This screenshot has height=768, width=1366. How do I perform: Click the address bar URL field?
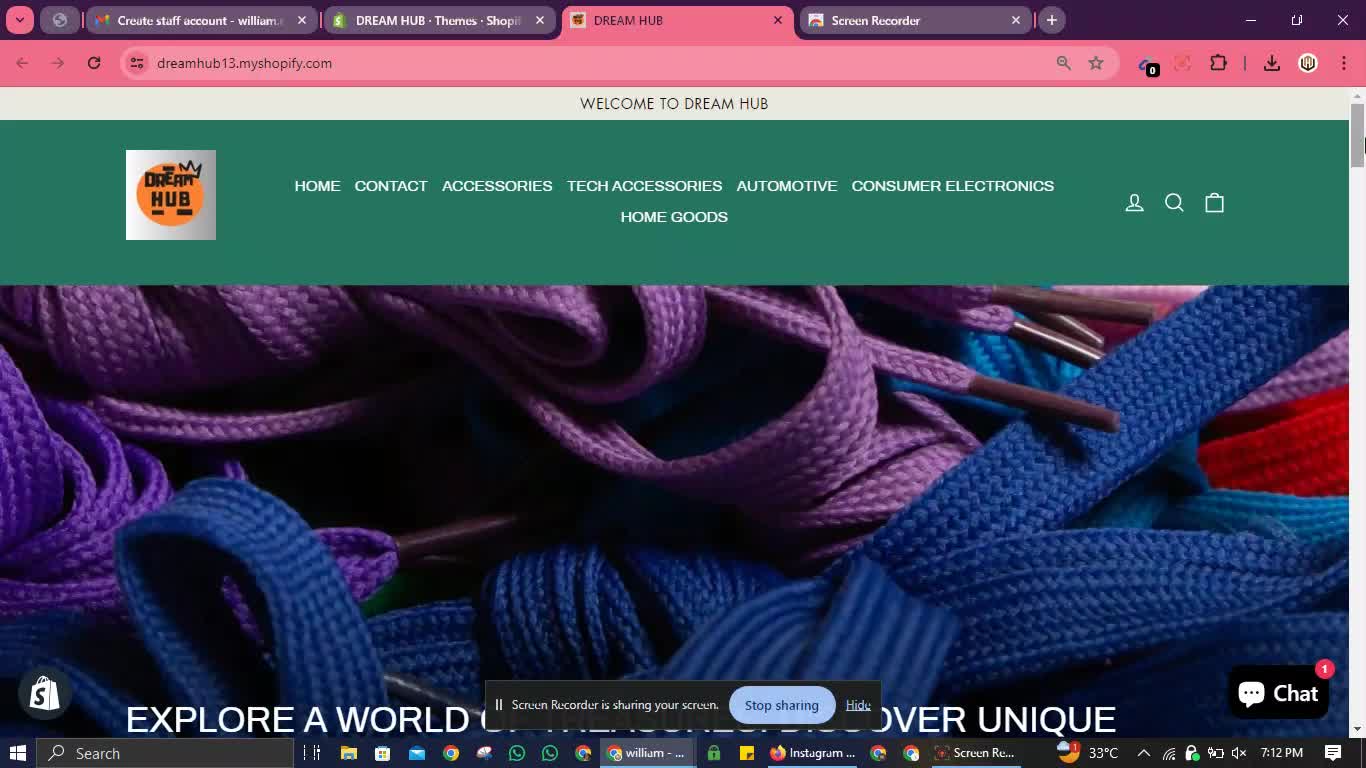click(x=600, y=63)
